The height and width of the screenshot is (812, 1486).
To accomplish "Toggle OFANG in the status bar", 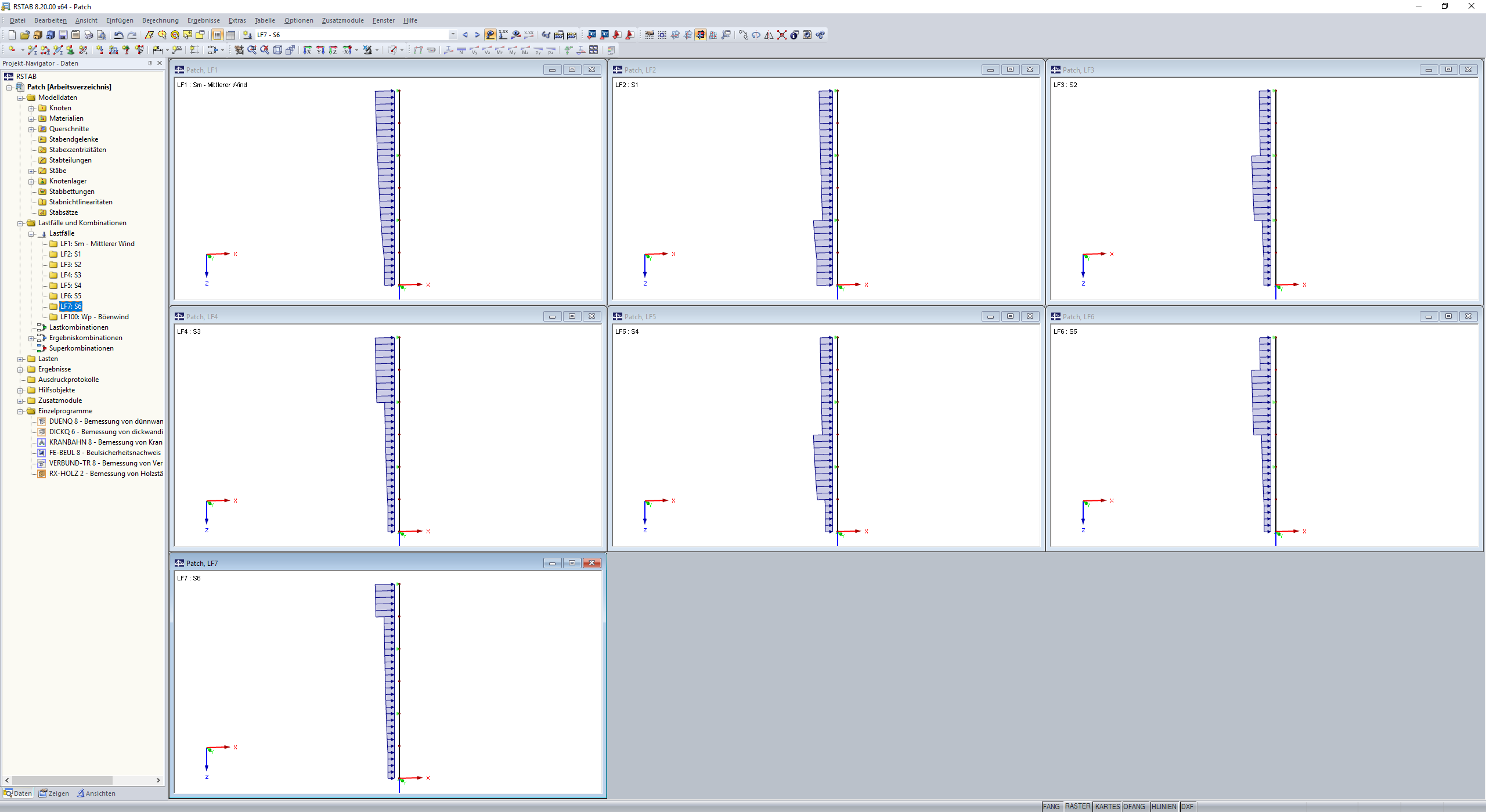I will tap(1134, 806).
